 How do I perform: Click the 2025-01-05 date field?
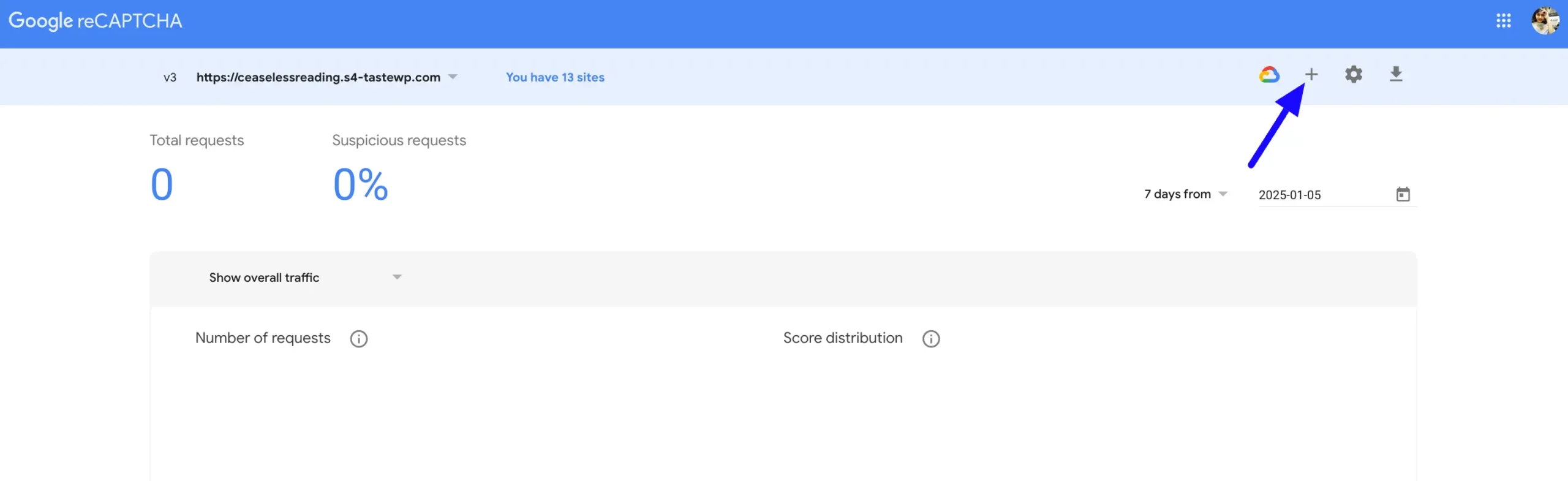(1317, 195)
